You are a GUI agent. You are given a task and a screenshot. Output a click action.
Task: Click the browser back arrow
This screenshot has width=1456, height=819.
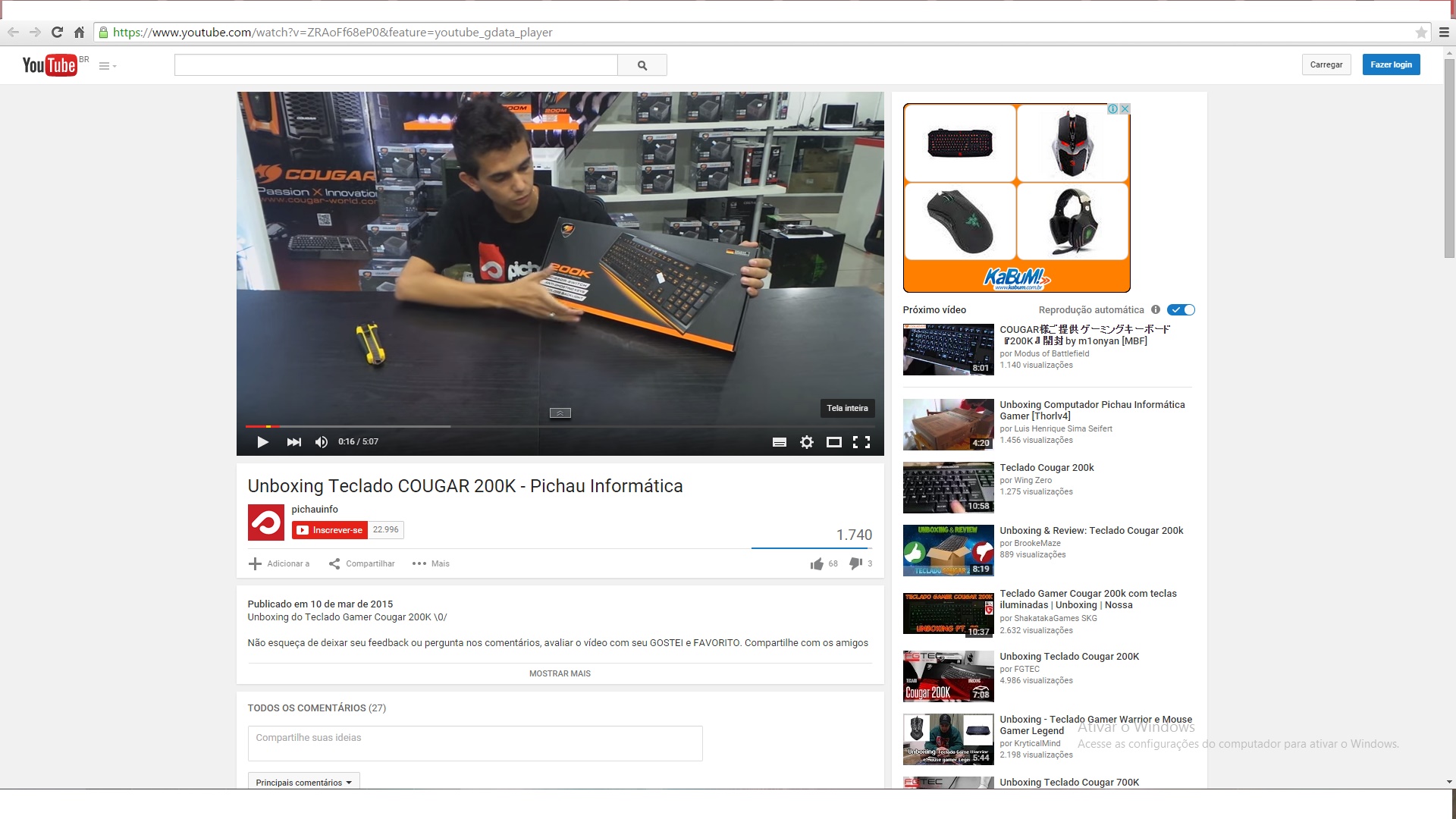tap(13, 32)
